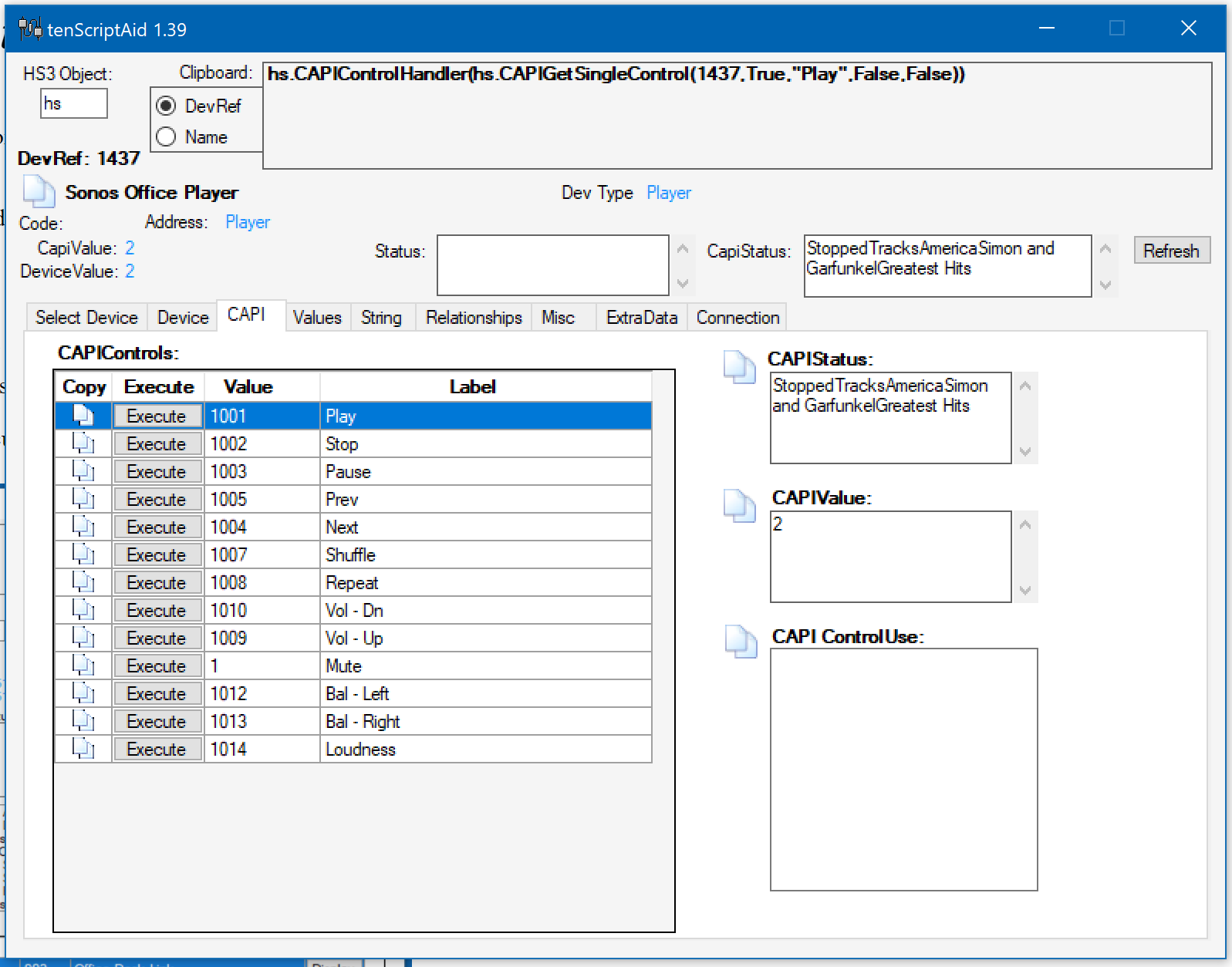Select the Name radio button
Image resolution: width=1232 pixels, height=967 pixels.
[x=166, y=137]
